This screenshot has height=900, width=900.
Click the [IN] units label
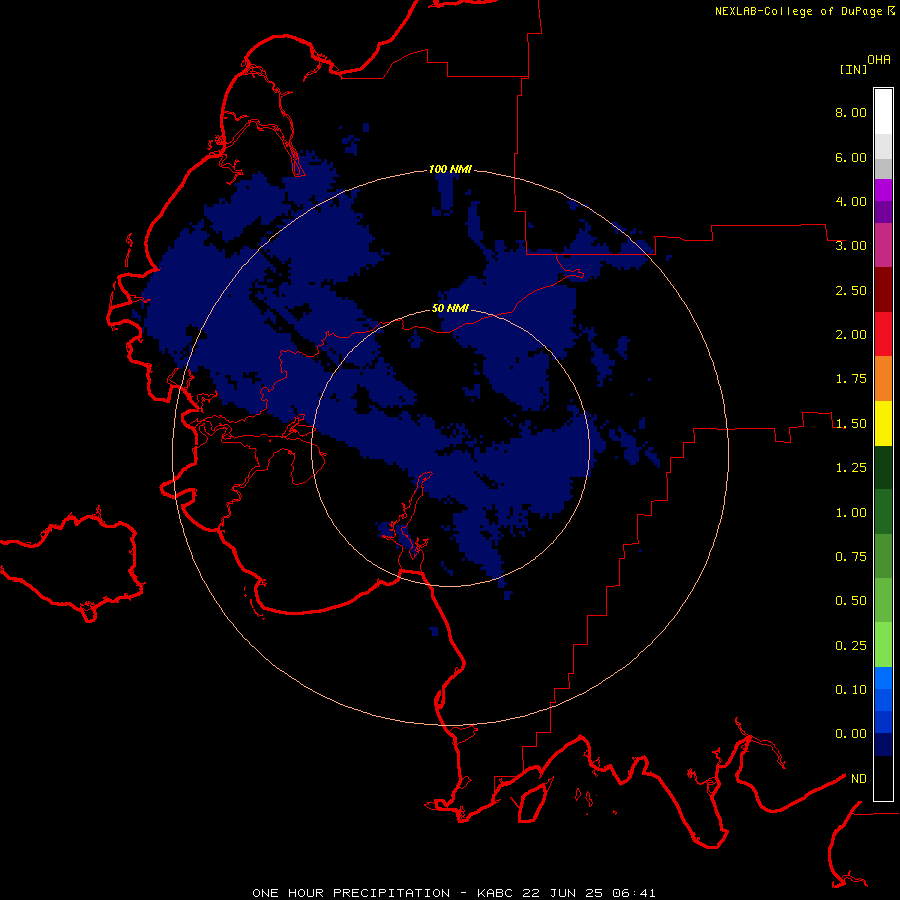(x=853, y=69)
